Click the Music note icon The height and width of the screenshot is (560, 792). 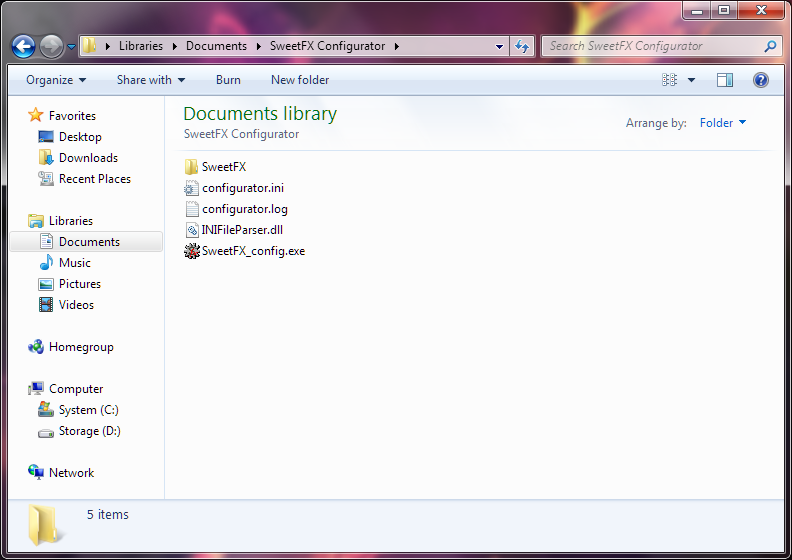(x=46, y=263)
